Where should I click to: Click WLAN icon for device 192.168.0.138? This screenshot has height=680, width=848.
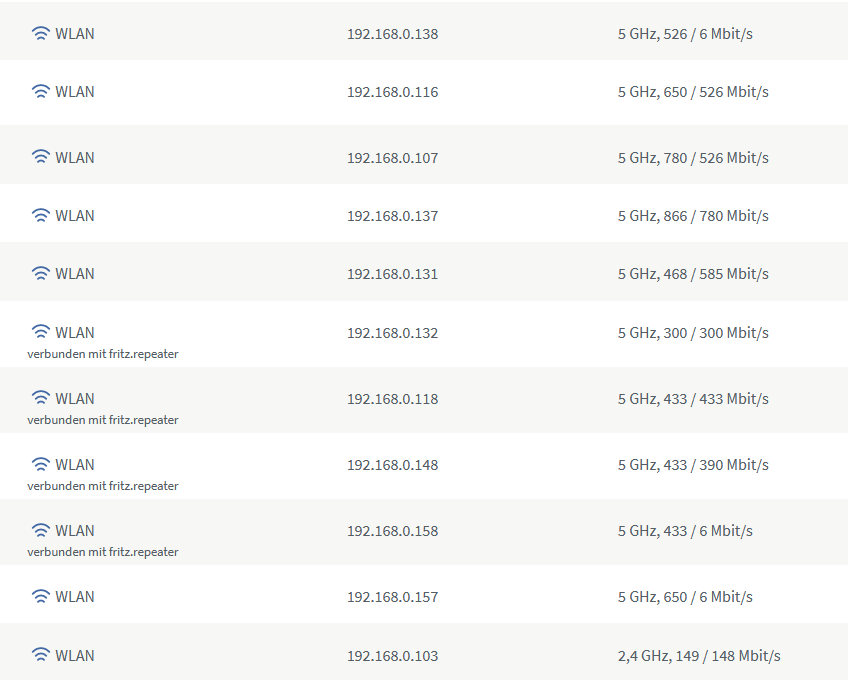41,34
